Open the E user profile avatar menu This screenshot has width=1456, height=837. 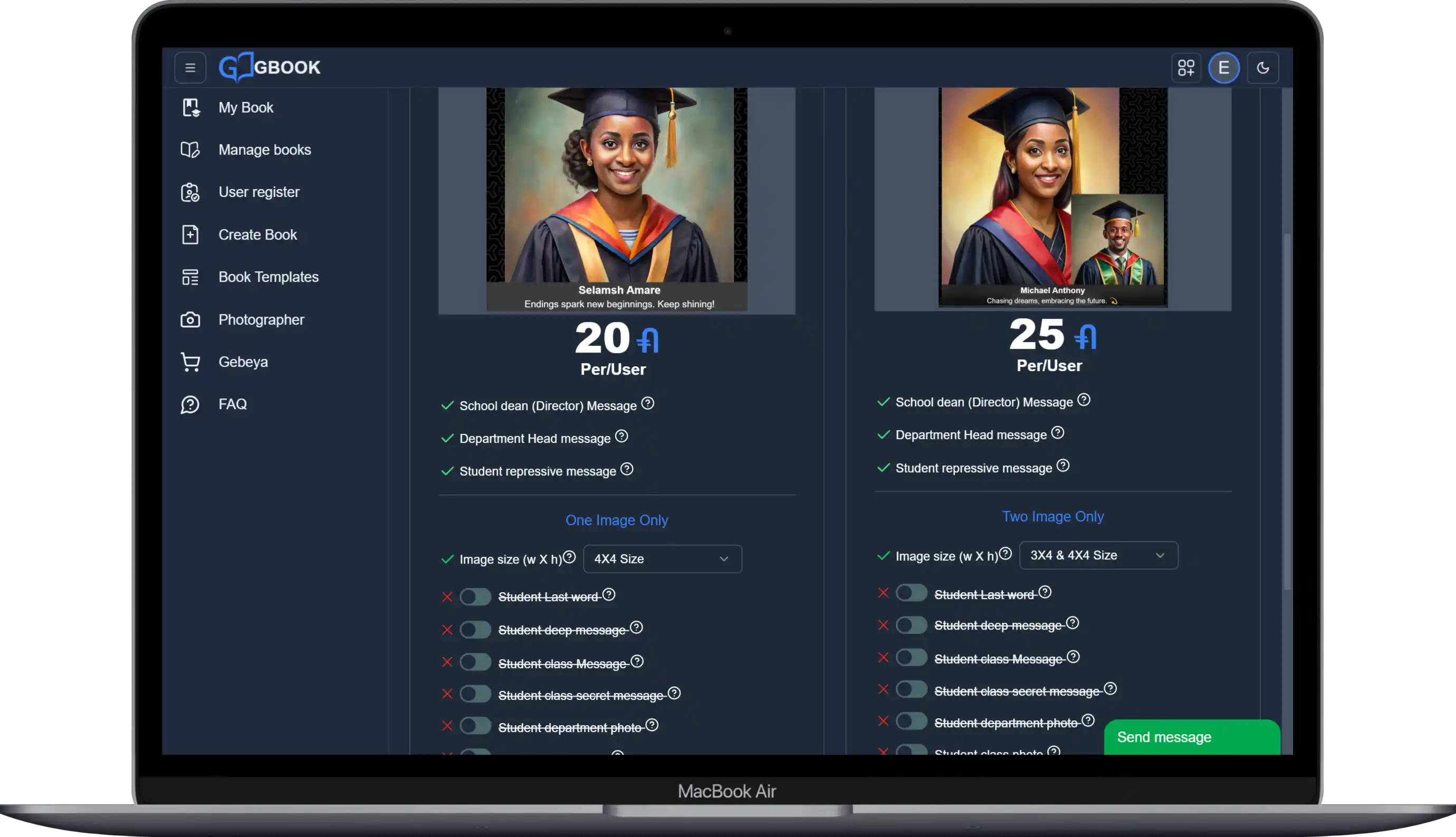click(x=1223, y=68)
